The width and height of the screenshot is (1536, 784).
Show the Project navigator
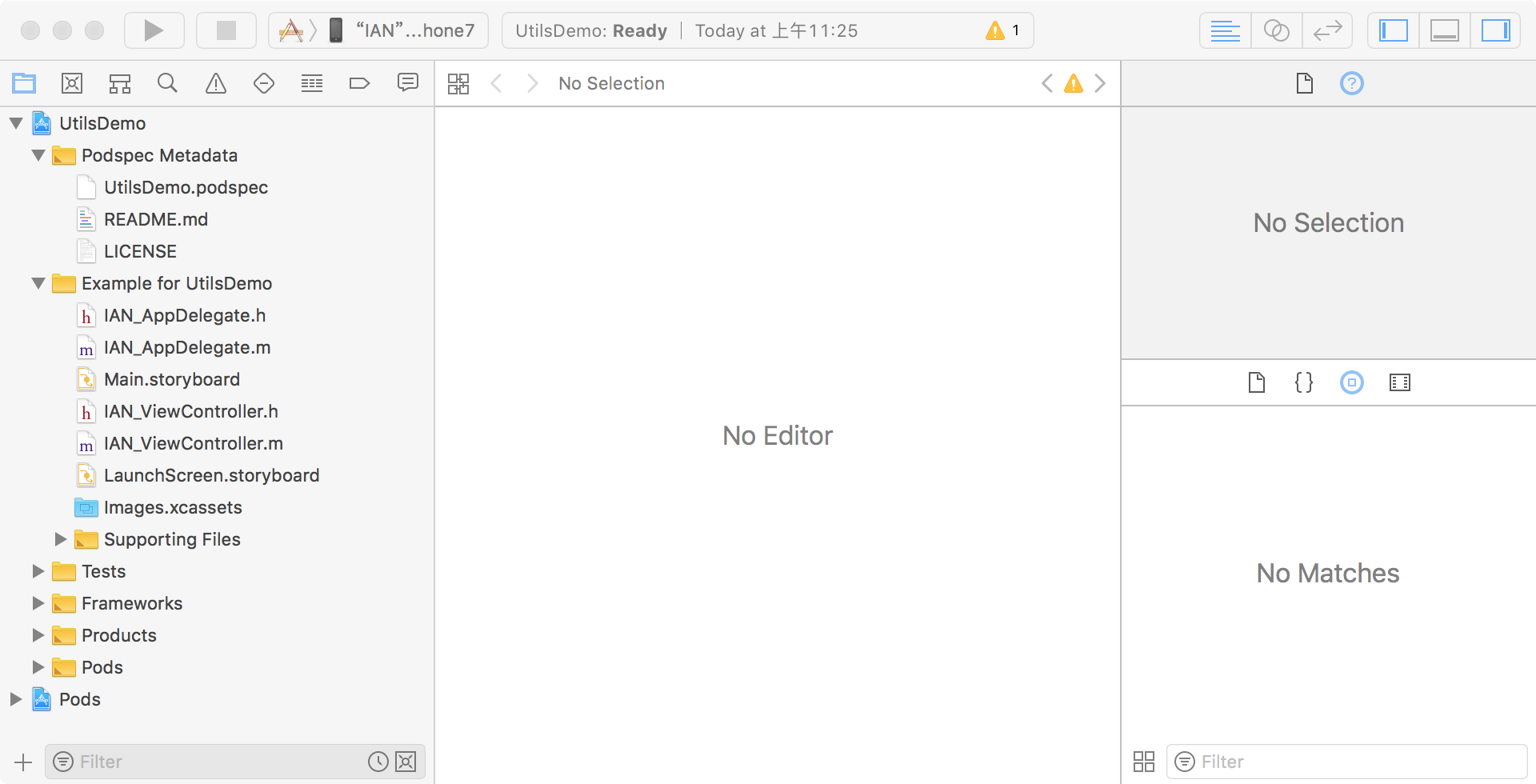pos(24,83)
